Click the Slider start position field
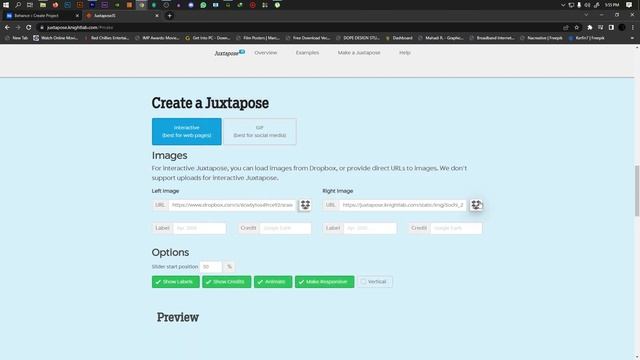 point(211,267)
